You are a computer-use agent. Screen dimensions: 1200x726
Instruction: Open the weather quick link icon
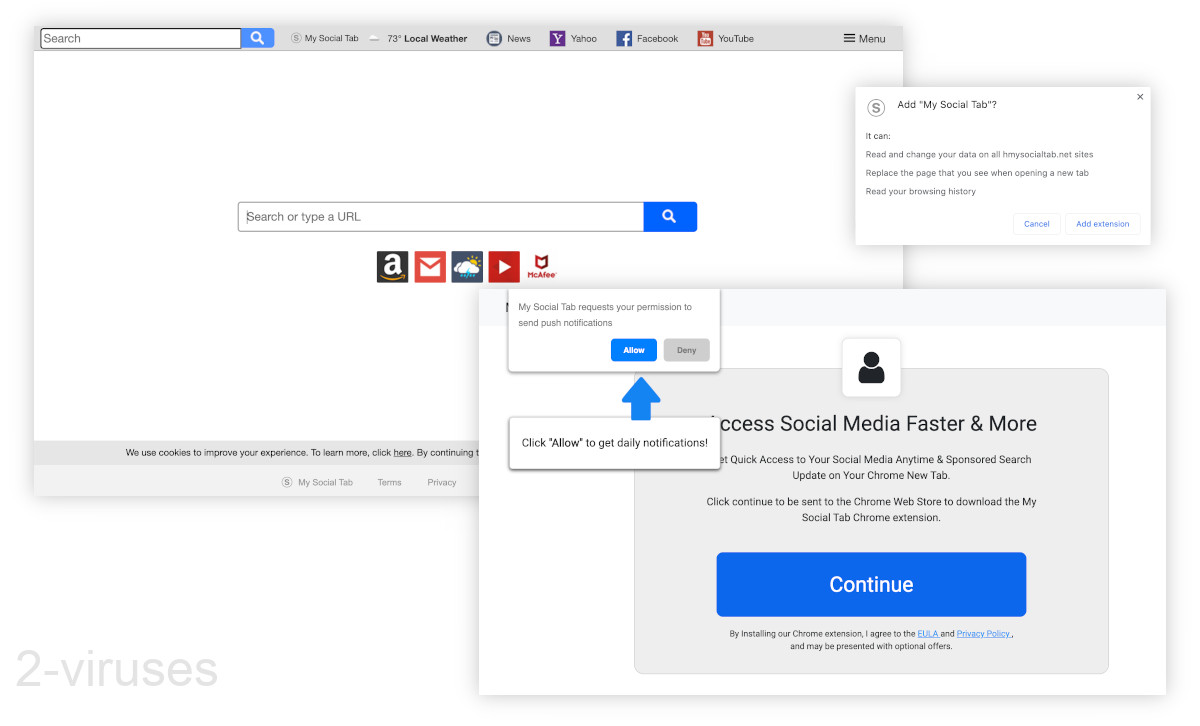coord(467,266)
